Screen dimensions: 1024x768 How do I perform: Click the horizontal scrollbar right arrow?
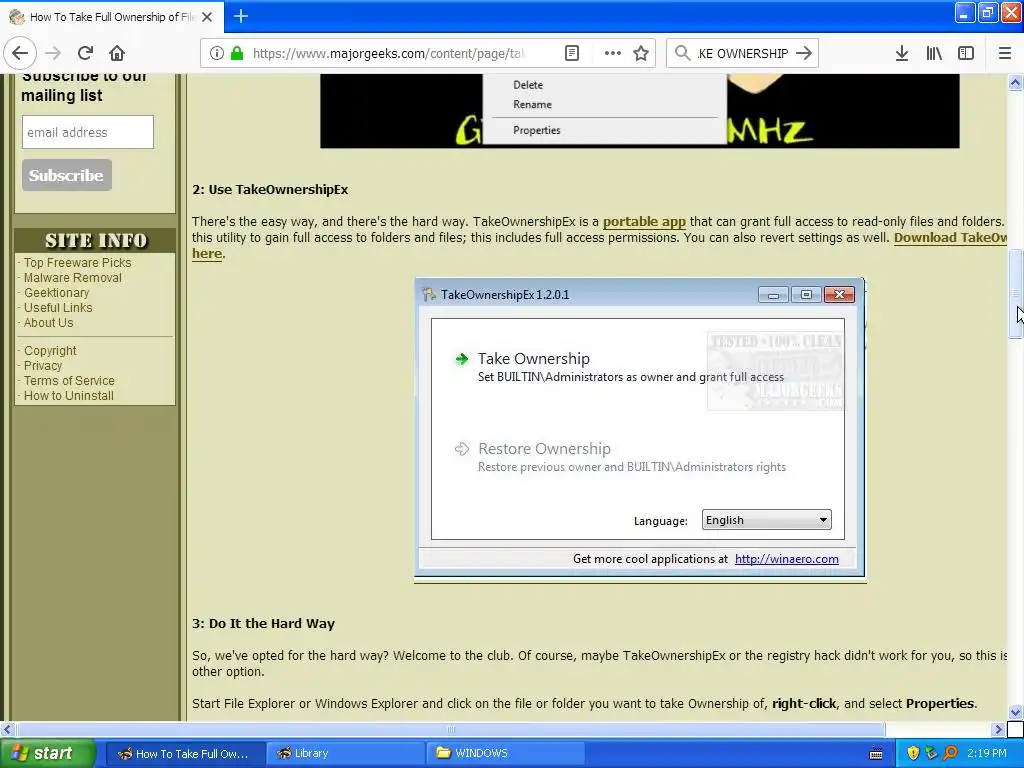(x=998, y=729)
